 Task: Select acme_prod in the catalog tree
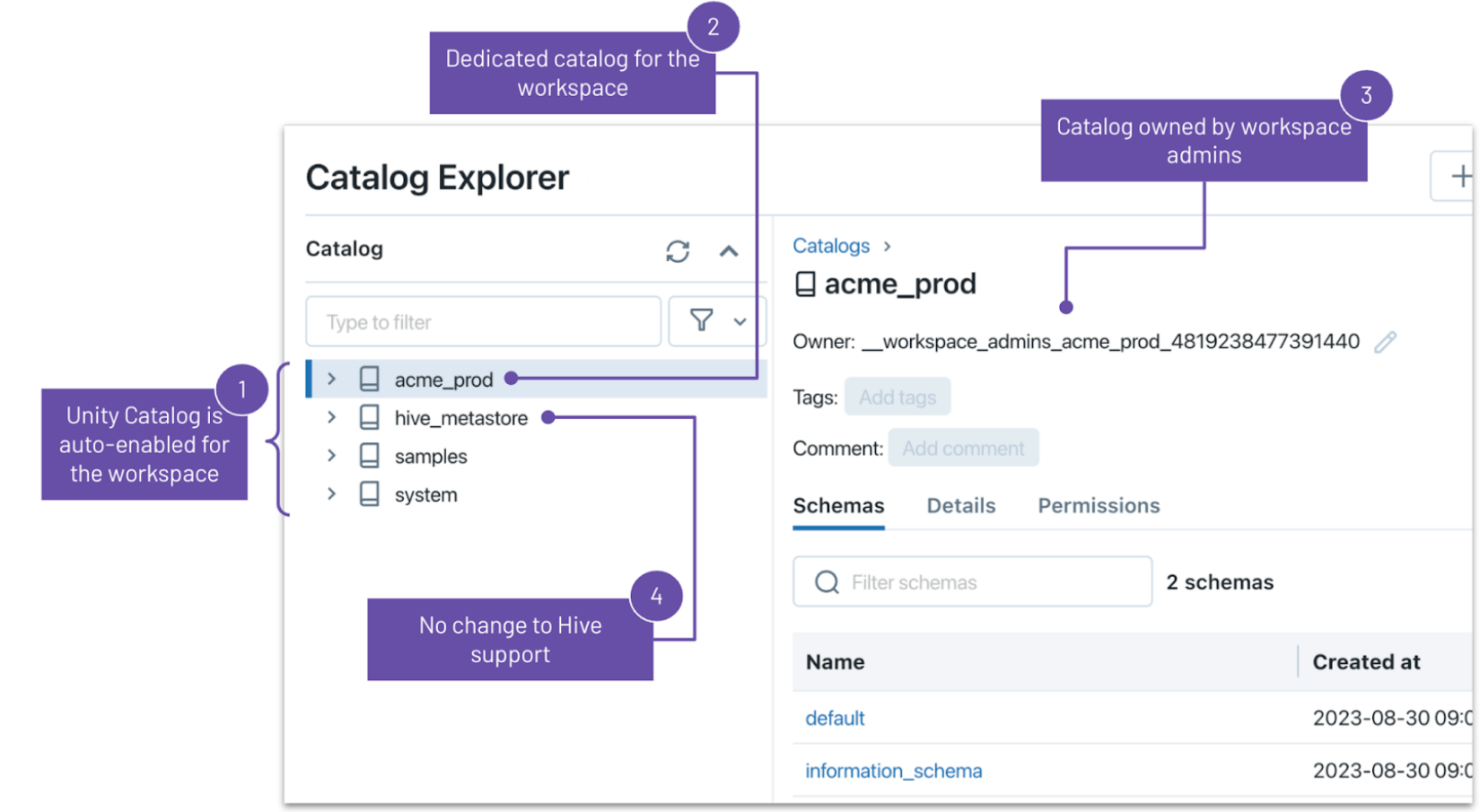tap(443, 380)
